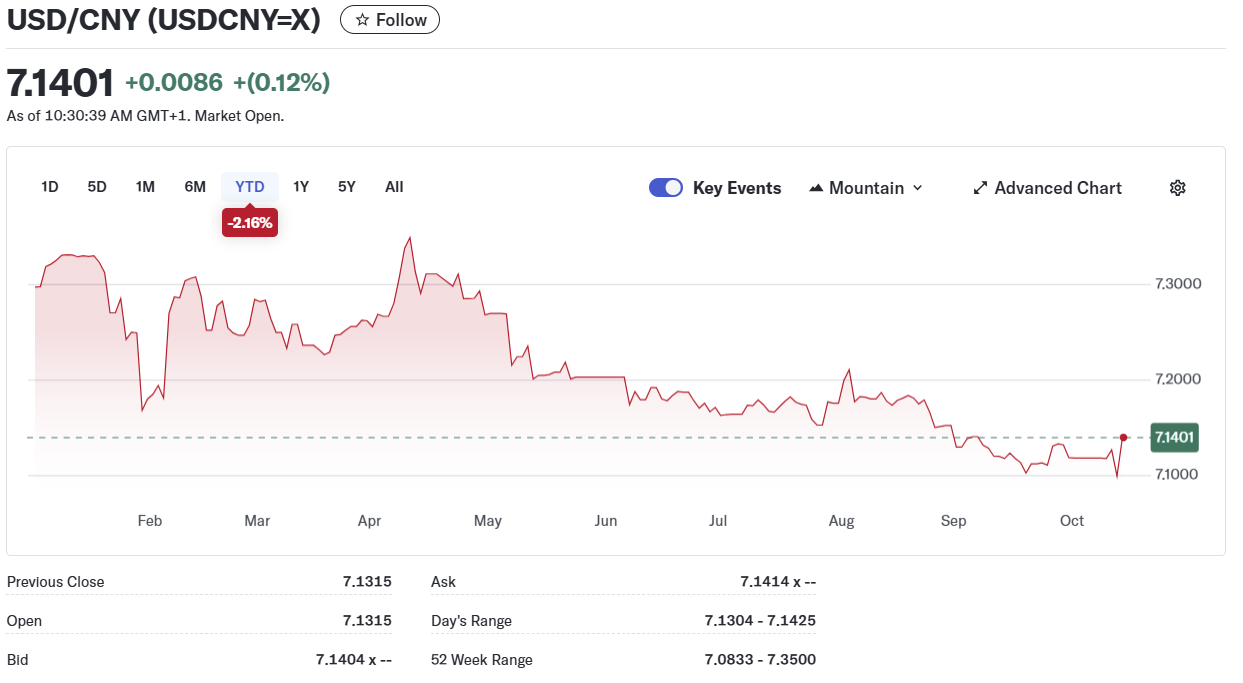
Task: Switch chart to 1Y range
Action: coord(301,187)
